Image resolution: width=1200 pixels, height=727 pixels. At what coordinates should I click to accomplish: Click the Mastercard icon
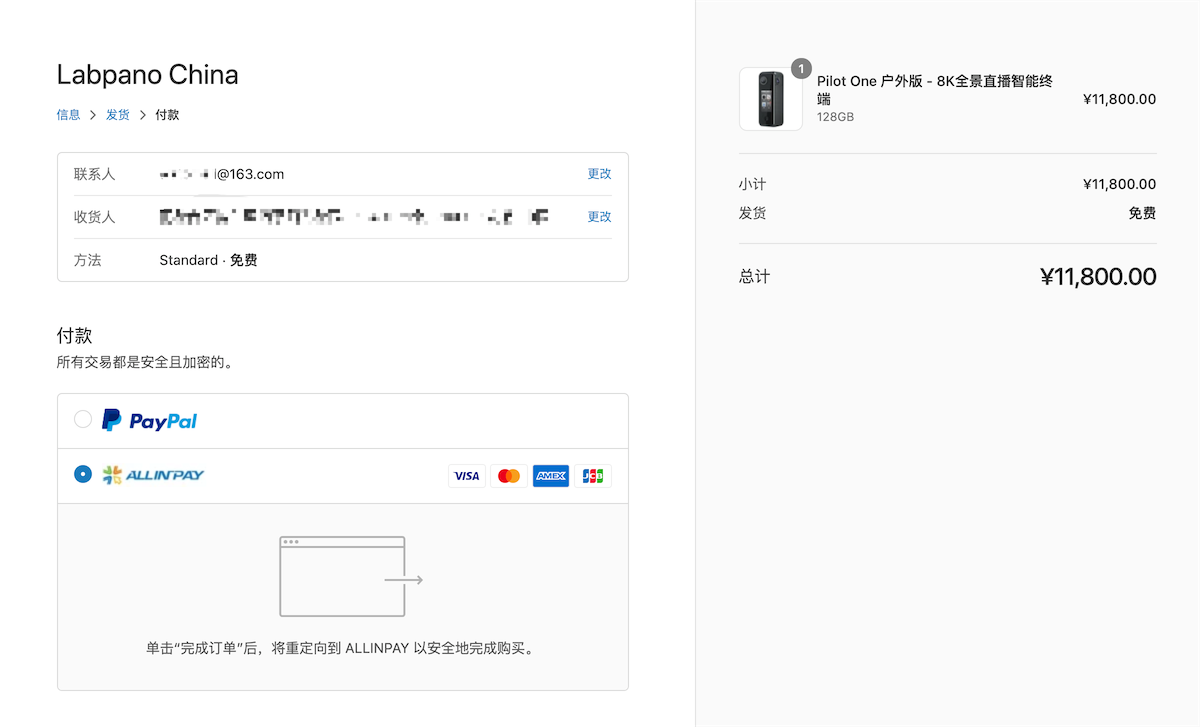pos(509,476)
